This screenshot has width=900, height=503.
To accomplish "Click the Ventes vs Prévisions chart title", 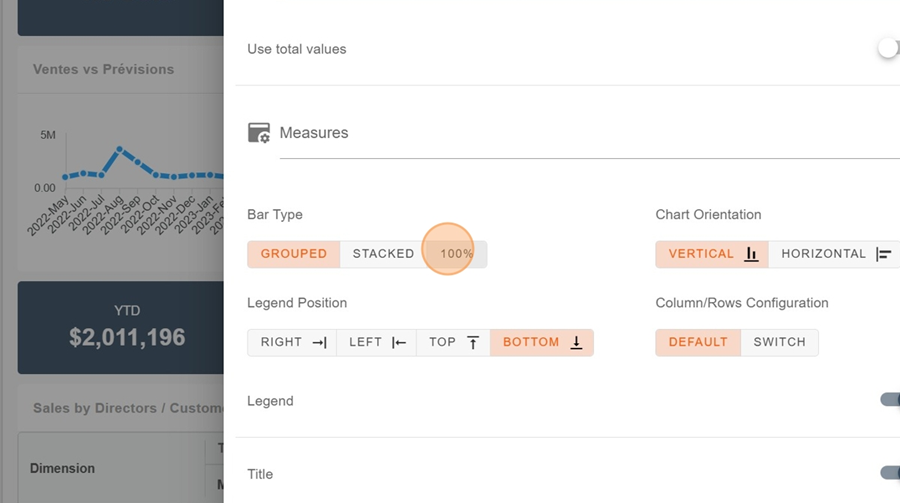I will point(104,70).
